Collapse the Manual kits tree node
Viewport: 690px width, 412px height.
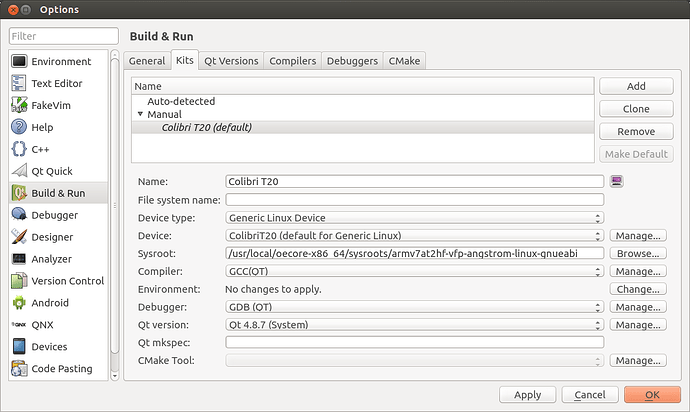coord(140,114)
